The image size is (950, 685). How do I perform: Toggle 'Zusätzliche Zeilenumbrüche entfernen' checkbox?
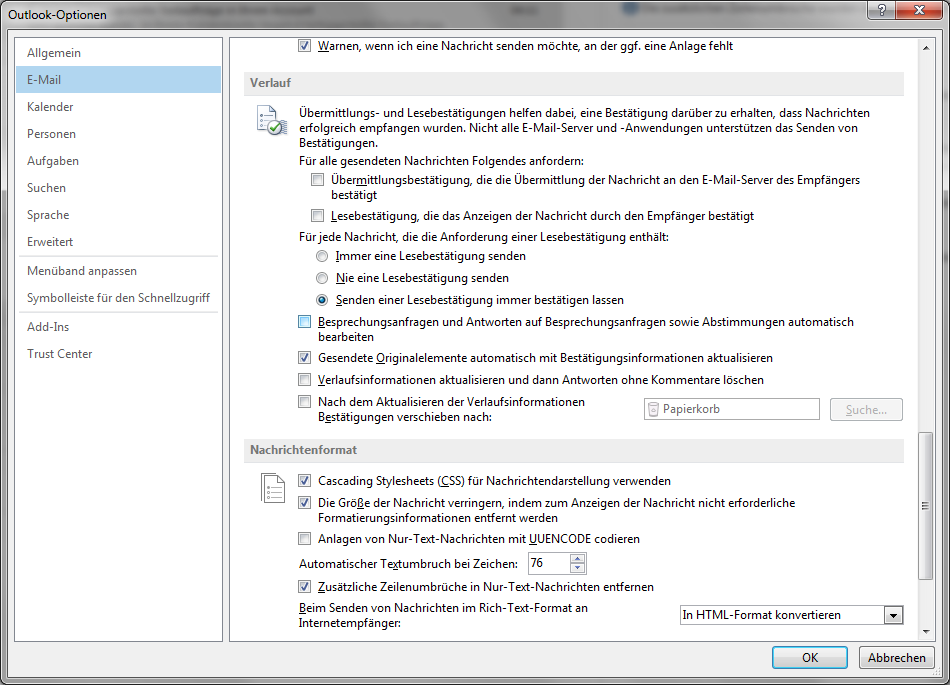tap(305, 587)
